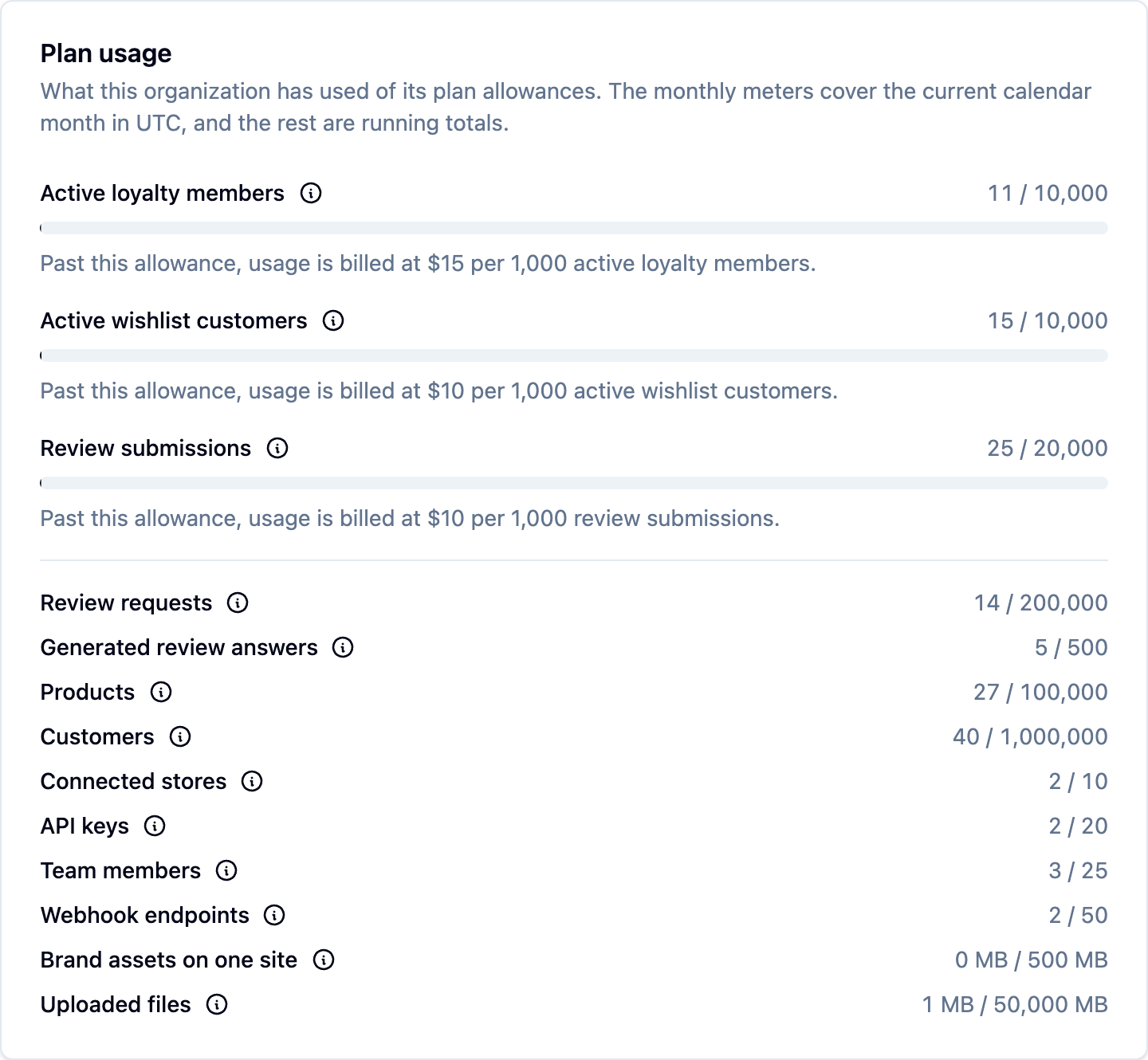
Task: Click the '11 / 10,000' loyalty usage value
Action: (x=1048, y=193)
